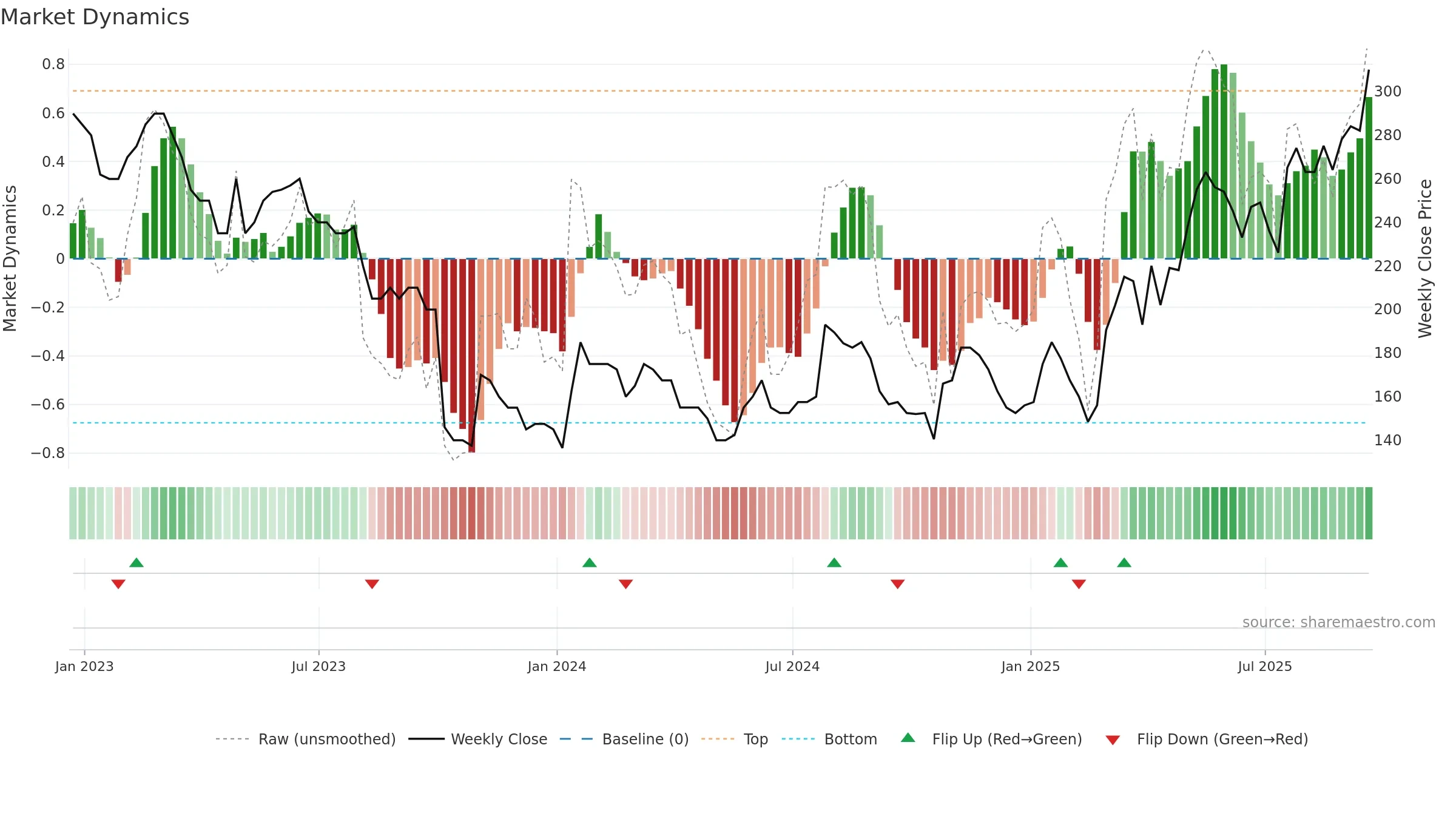
Task: Click the 280 price axis label
Action: (x=1388, y=135)
